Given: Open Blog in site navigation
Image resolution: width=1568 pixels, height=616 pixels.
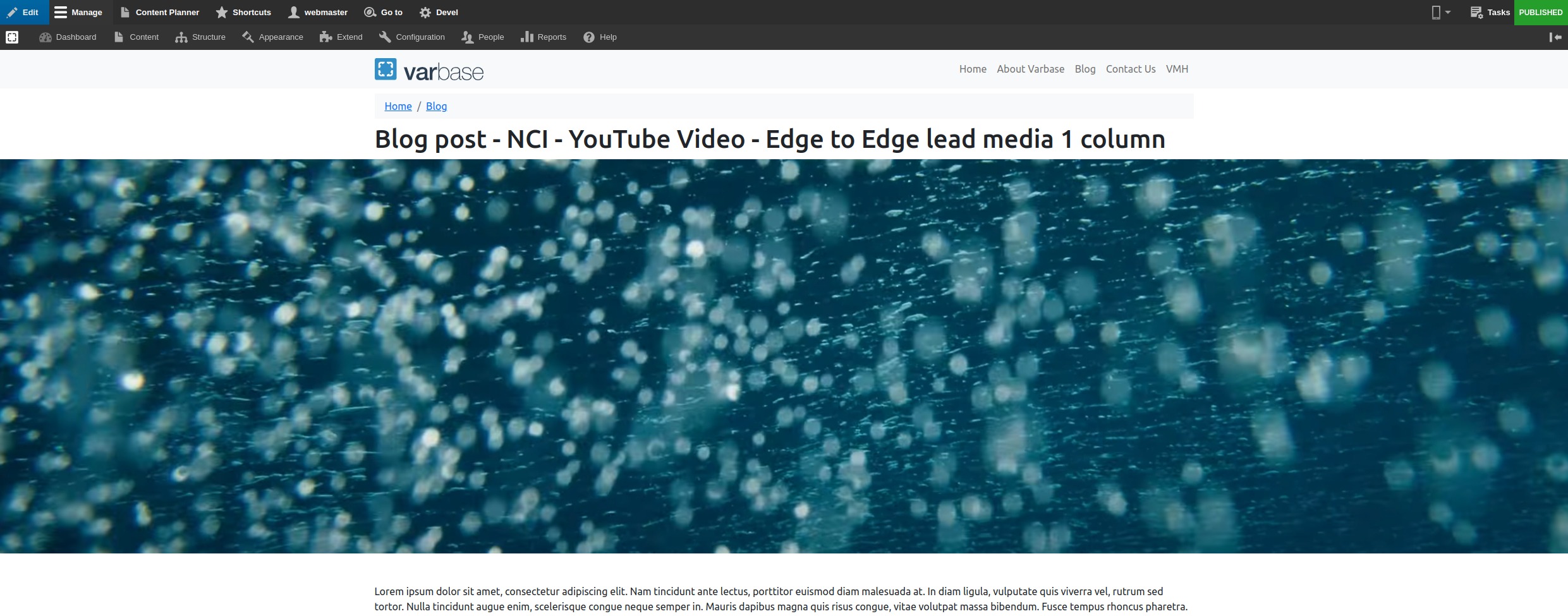Looking at the screenshot, I should (x=1085, y=69).
